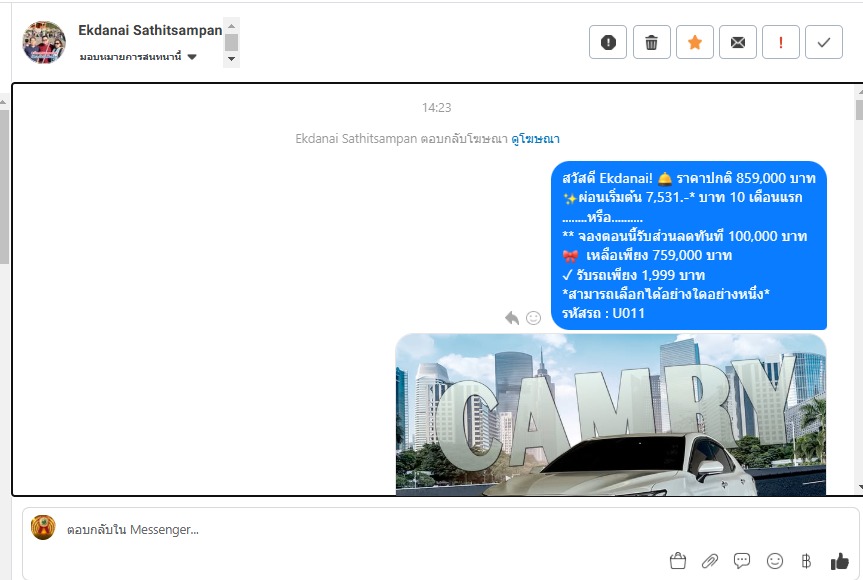The width and height of the screenshot is (863, 580).
Task: Open the baht payment request icon
Action: pyautogui.click(x=806, y=561)
